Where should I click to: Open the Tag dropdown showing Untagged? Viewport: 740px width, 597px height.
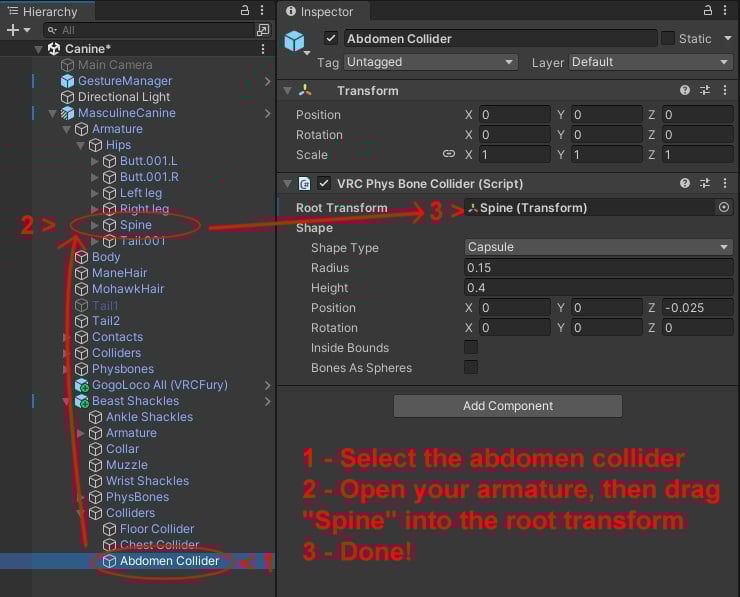point(430,62)
